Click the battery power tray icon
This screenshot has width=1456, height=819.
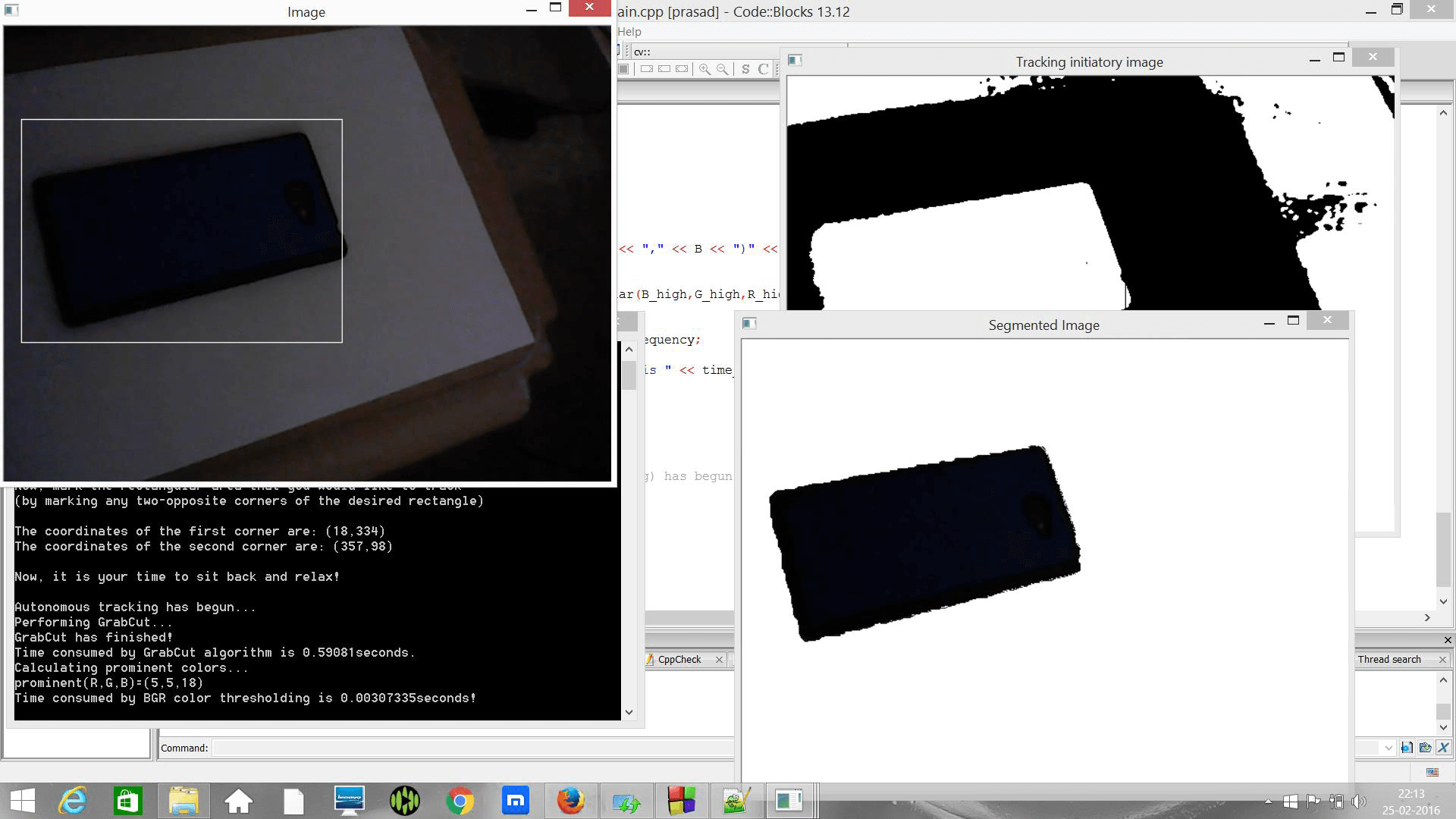tap(1336, 802)
